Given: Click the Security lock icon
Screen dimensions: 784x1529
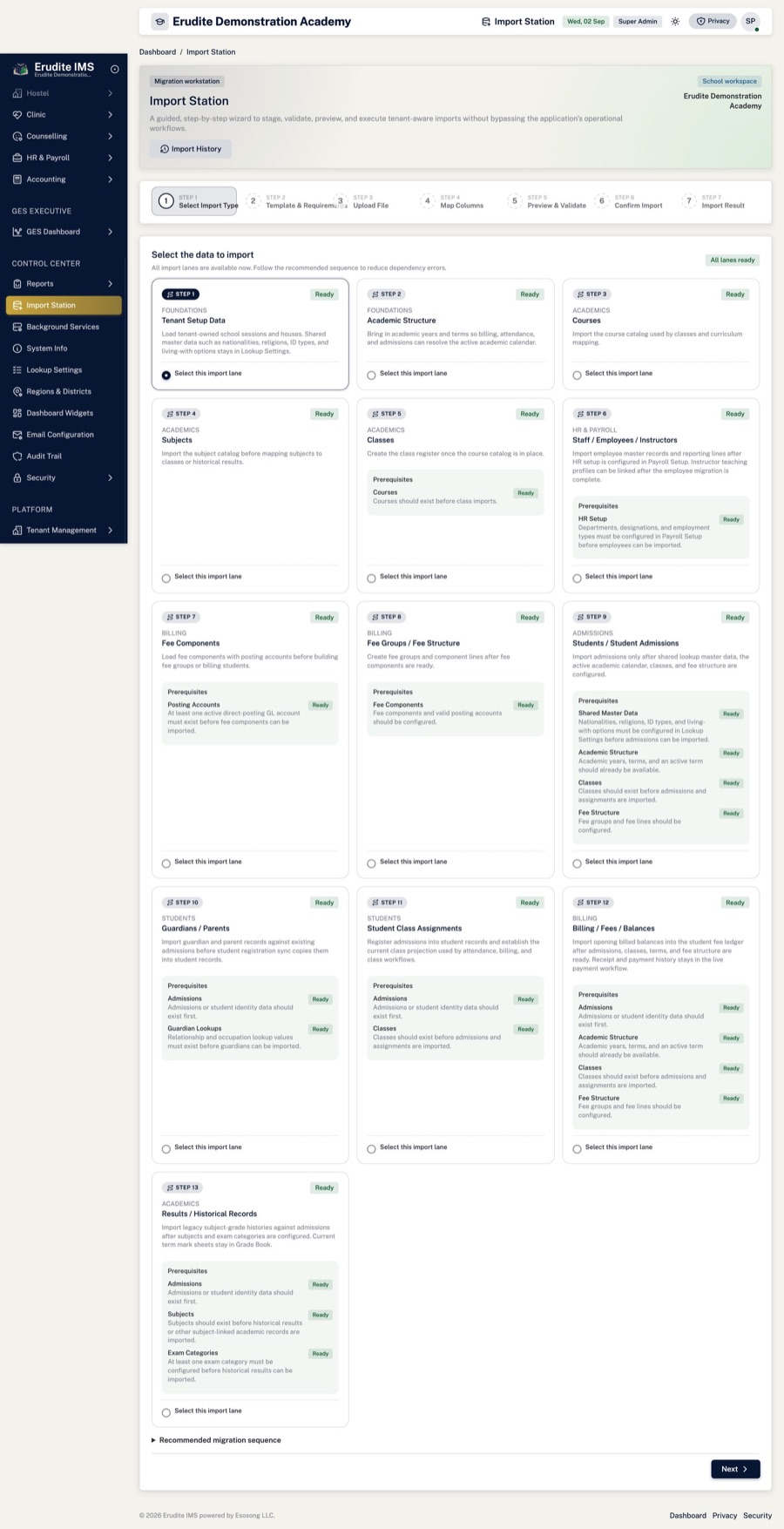Looking at the screenshot, I should click(17, 477).
